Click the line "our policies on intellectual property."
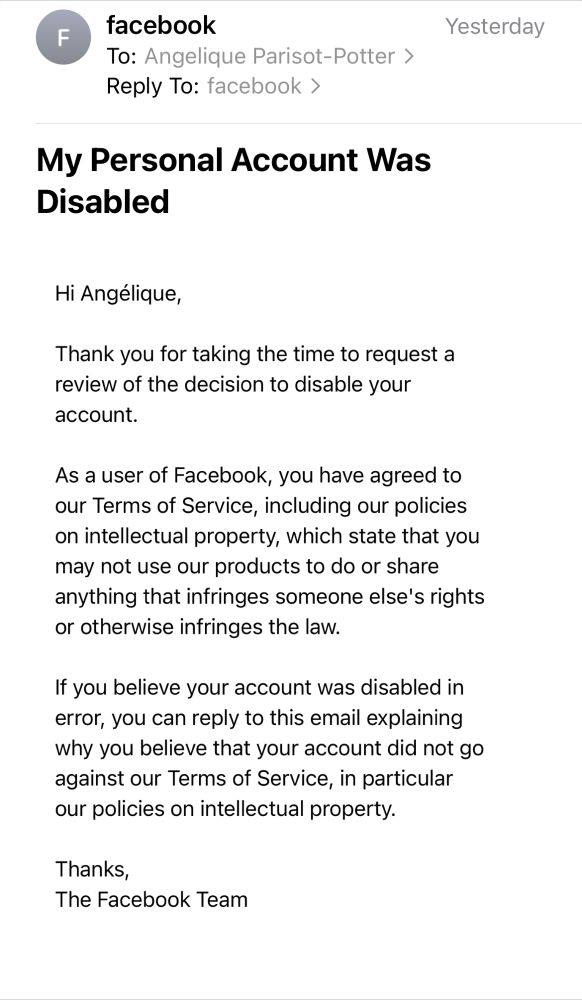This screenshot has height=1000, width=582. click(225, 809)
